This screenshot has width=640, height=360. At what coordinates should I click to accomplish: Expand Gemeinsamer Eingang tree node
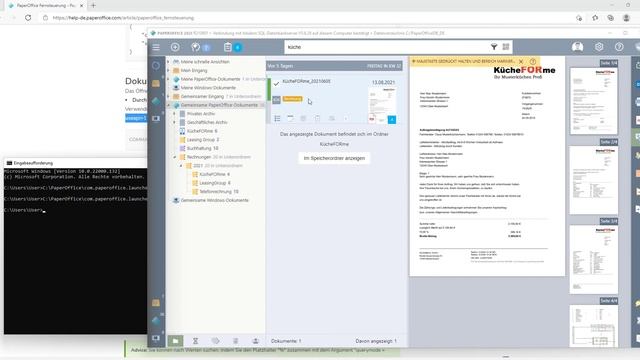(x=169, y=96)
